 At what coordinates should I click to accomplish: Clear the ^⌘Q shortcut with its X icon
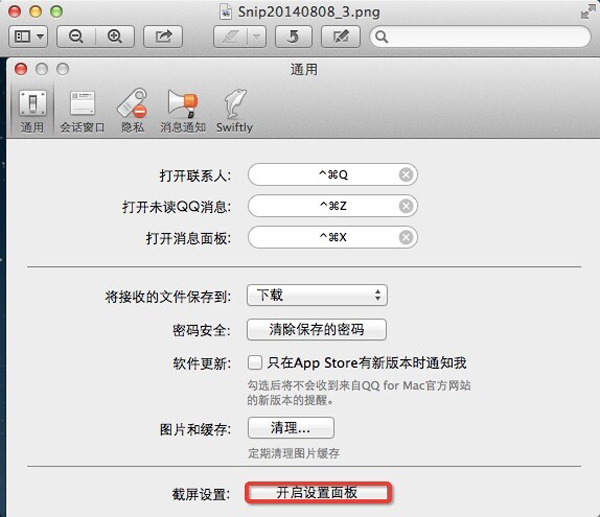click(406, 175)
